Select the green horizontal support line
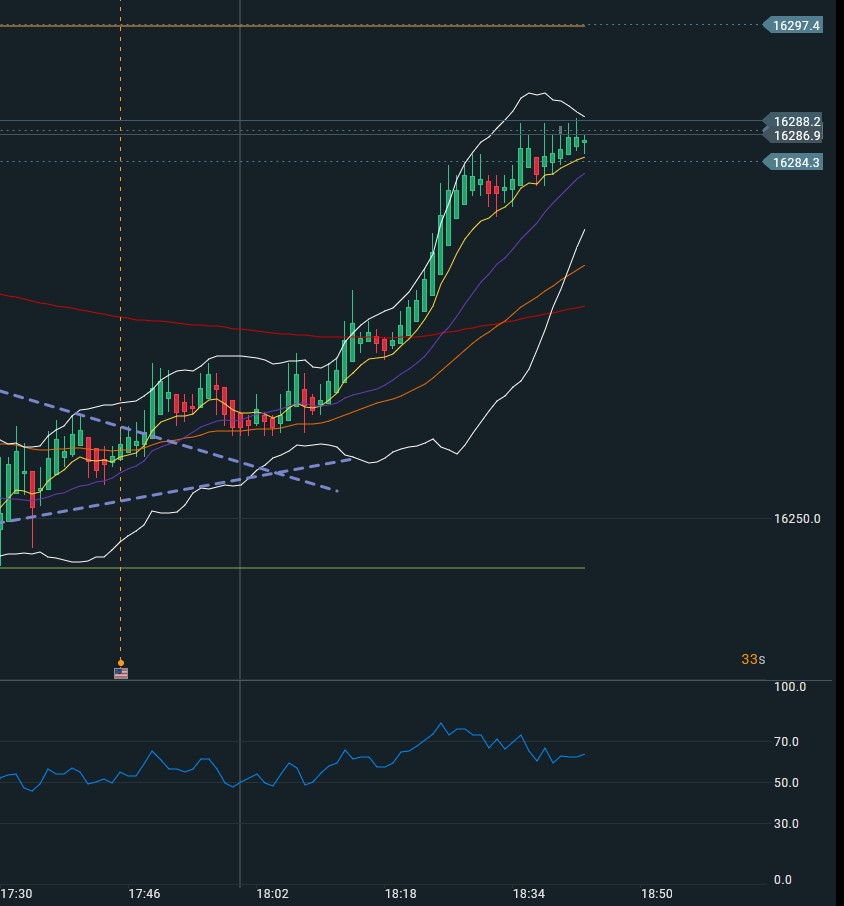 click(x=300, y=568)
